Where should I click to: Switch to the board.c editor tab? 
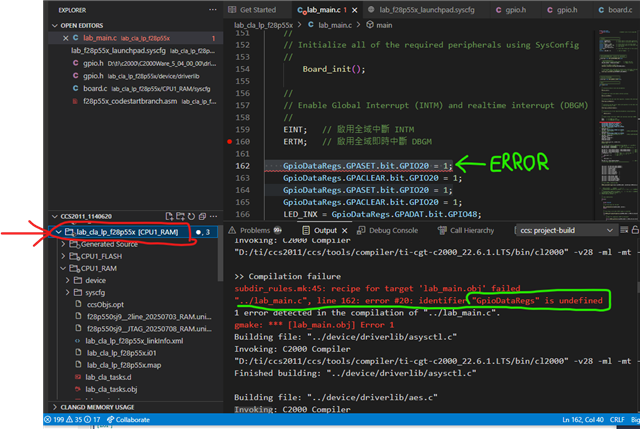[615, 10]
